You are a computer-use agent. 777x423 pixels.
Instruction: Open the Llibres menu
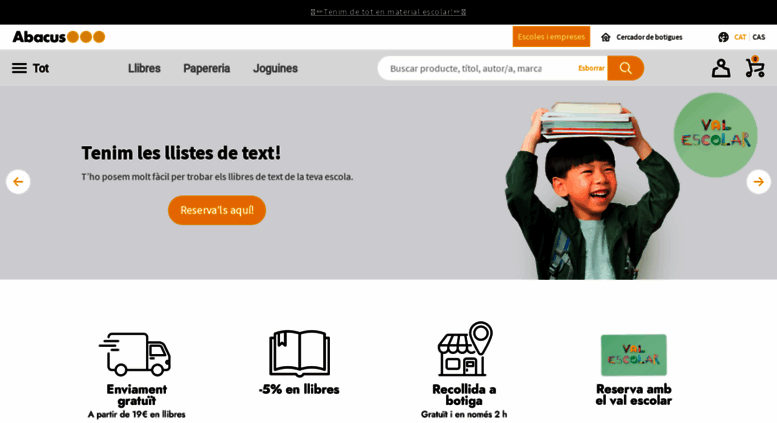point(144,68)
